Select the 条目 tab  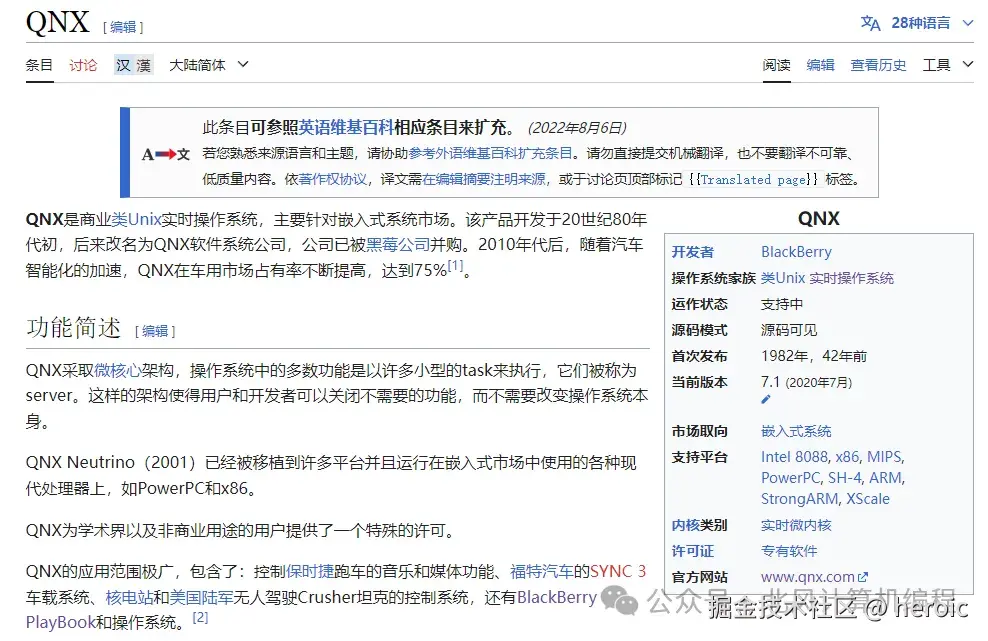[39, 64]
